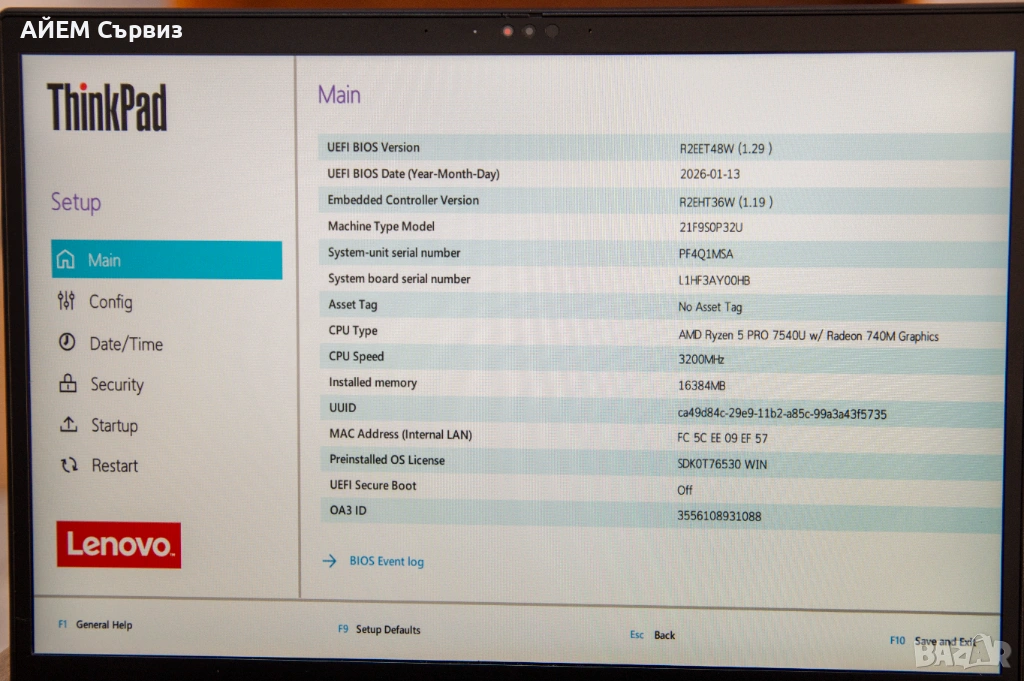
Task: Click the Main home icon in sidebar
Action: (66, 260)
